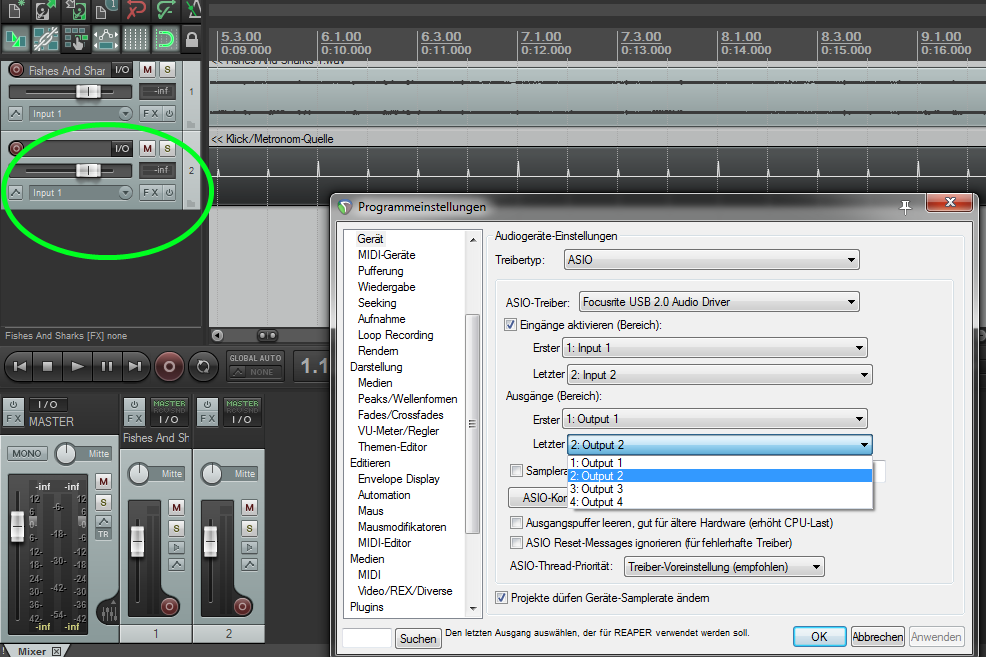Click the Abbrechen button
The height and width of the screenshot is (657, 986).
point(877,637)
